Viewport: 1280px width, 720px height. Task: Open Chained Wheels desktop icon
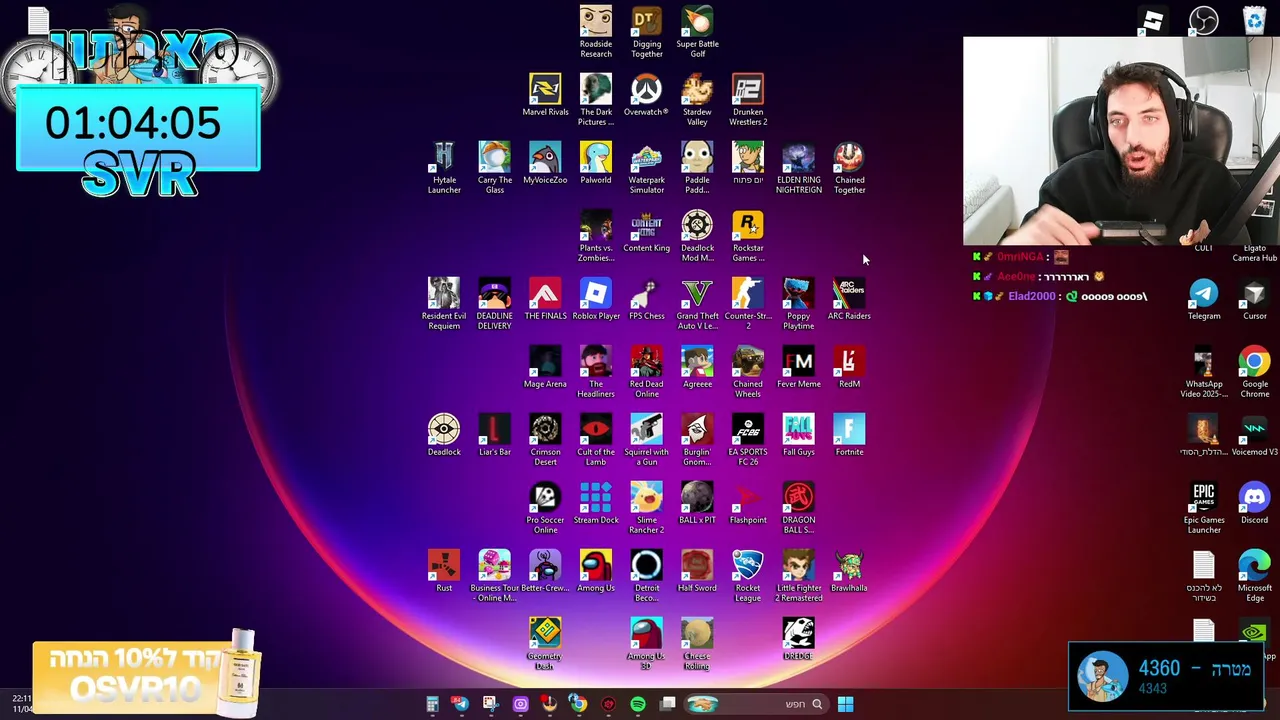[x=748, y=371]
